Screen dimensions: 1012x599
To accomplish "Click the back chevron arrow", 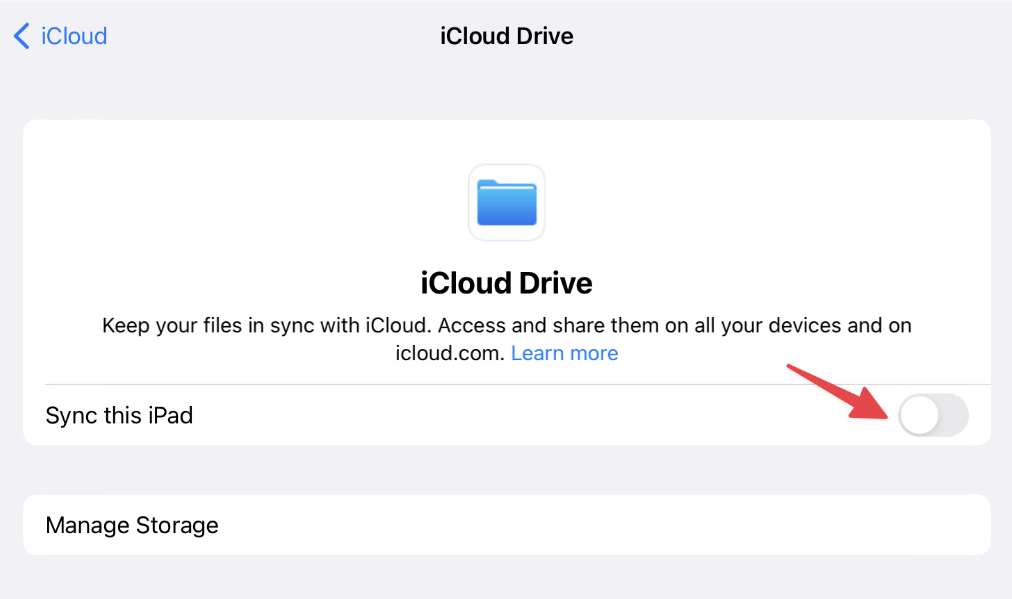I will 21,36.
